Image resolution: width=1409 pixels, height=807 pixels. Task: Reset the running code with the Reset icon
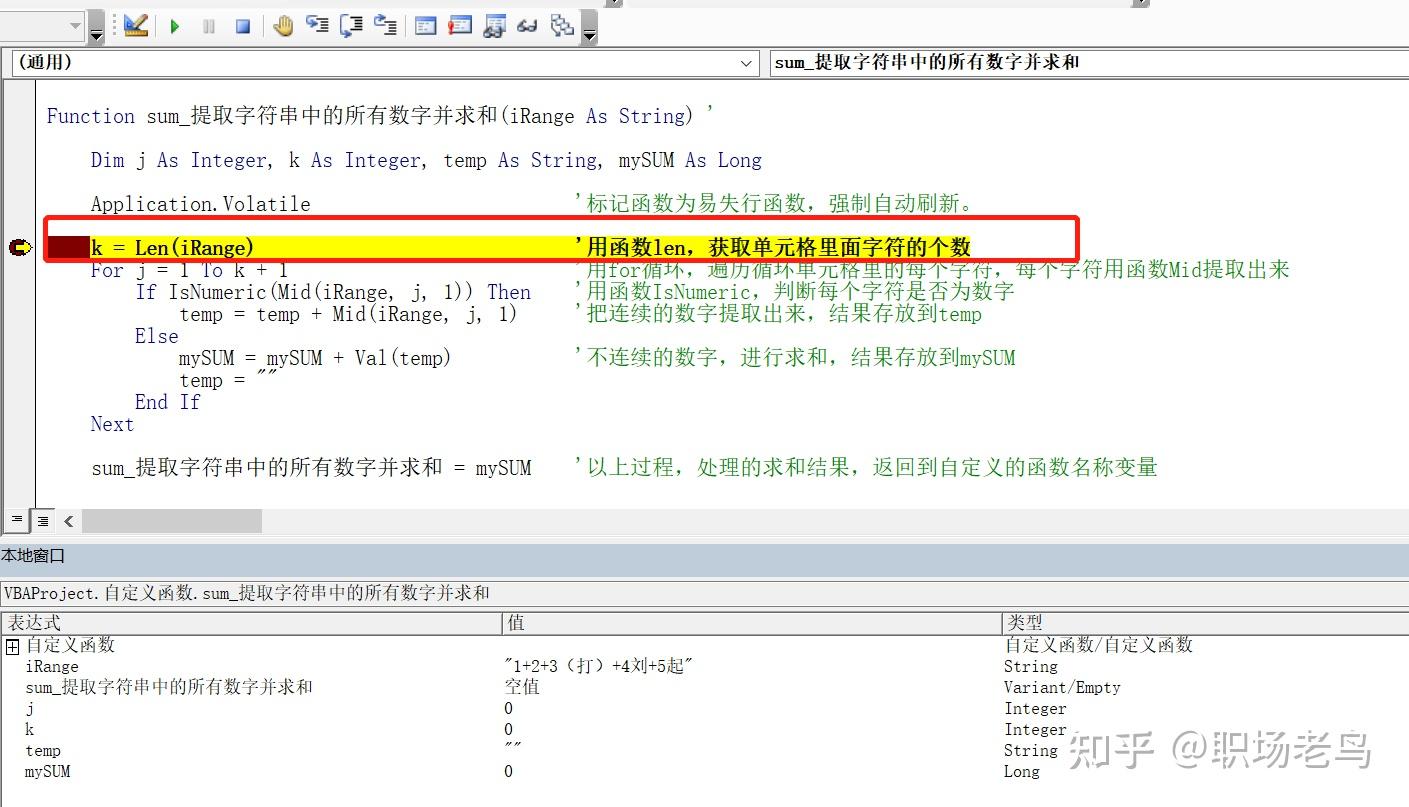click(242, 26)
